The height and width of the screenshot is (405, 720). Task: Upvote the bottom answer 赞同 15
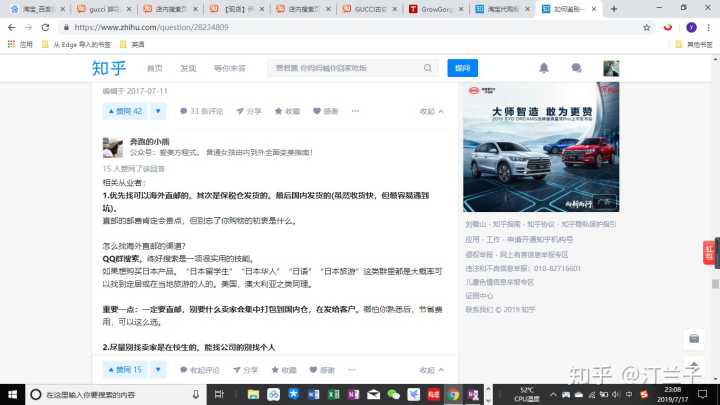(x=123, y=370)
